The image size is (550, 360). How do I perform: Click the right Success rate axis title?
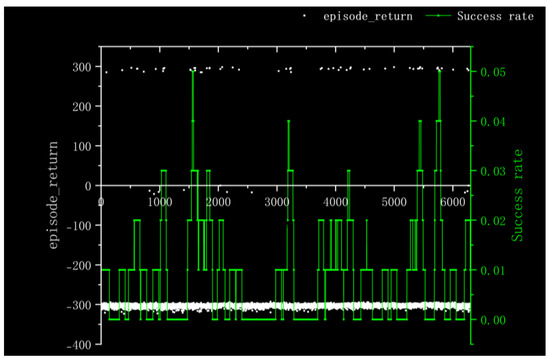[x=517, y=195]
